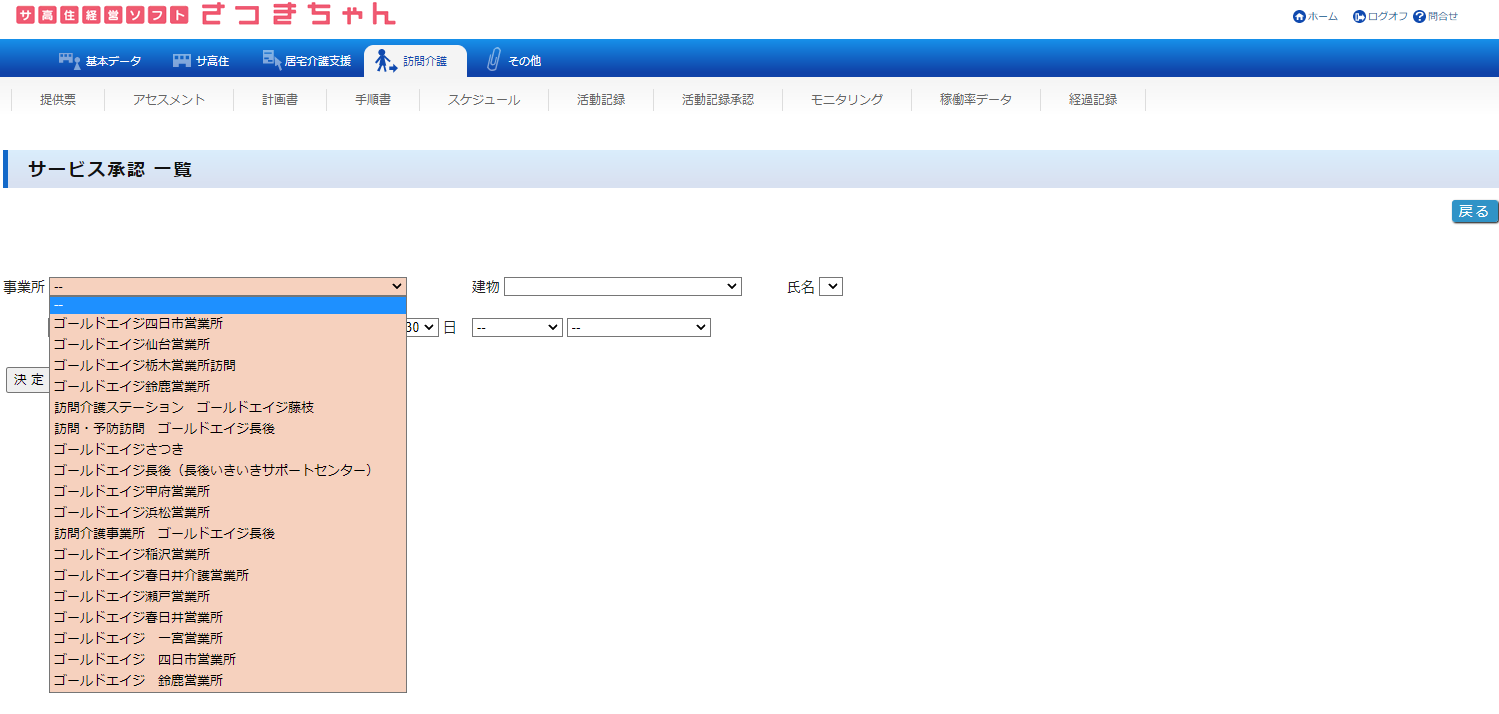Image resolution: width=1499 pixels, height=714 pixels.
Task: Click the Home icon in the header
Action: click(x=1299, y=17)
